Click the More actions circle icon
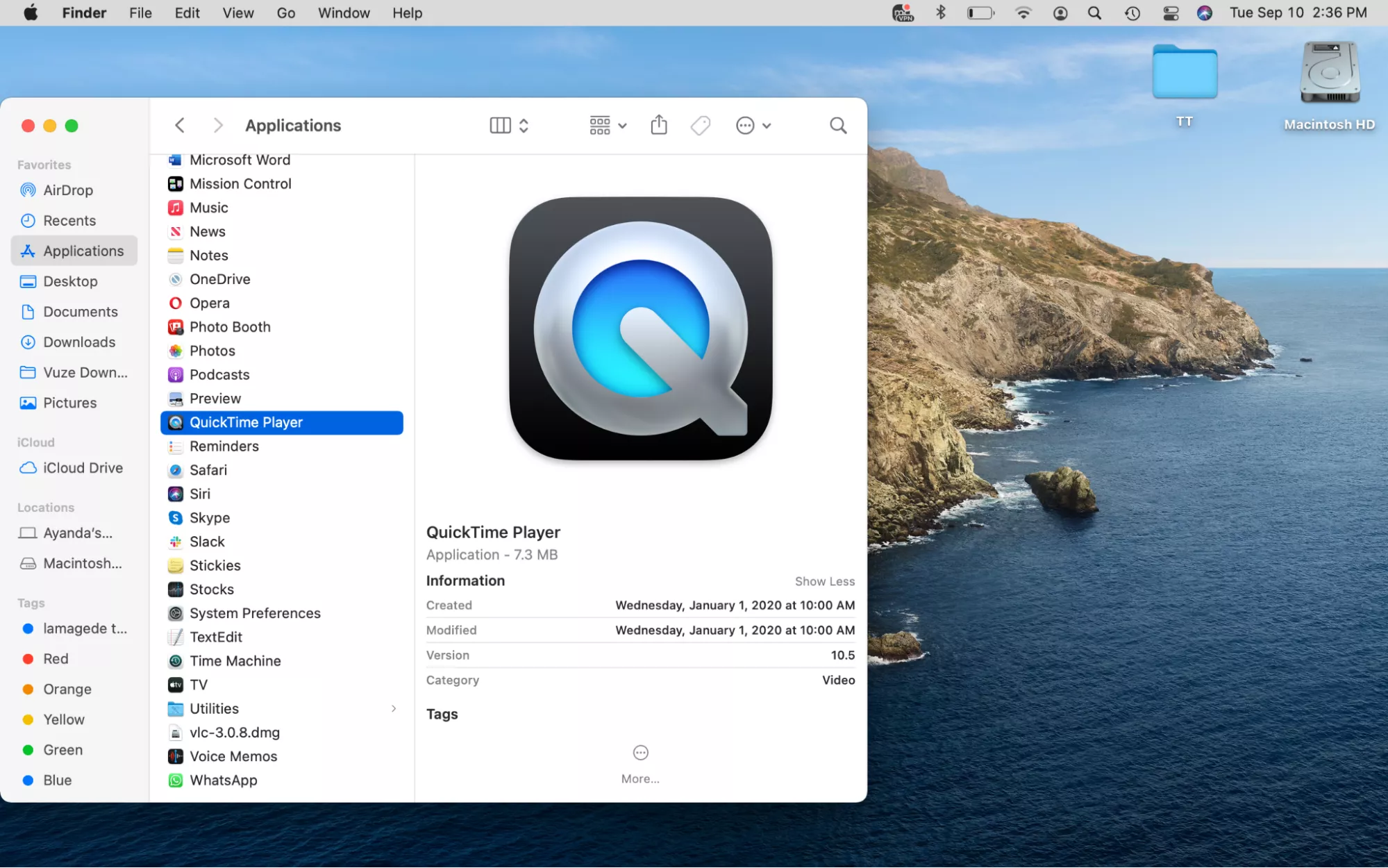The height and width of the screenshot is (868, 1388). (640, 753)
